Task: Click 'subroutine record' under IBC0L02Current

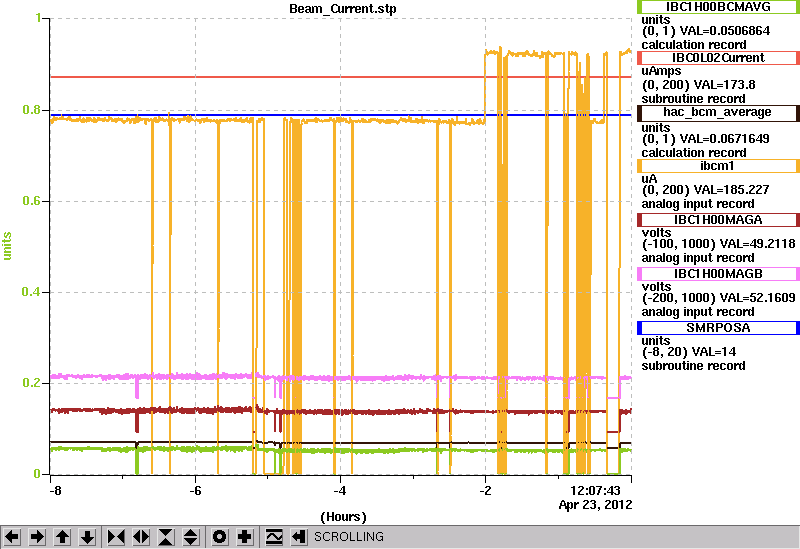Action: [693, 99]
